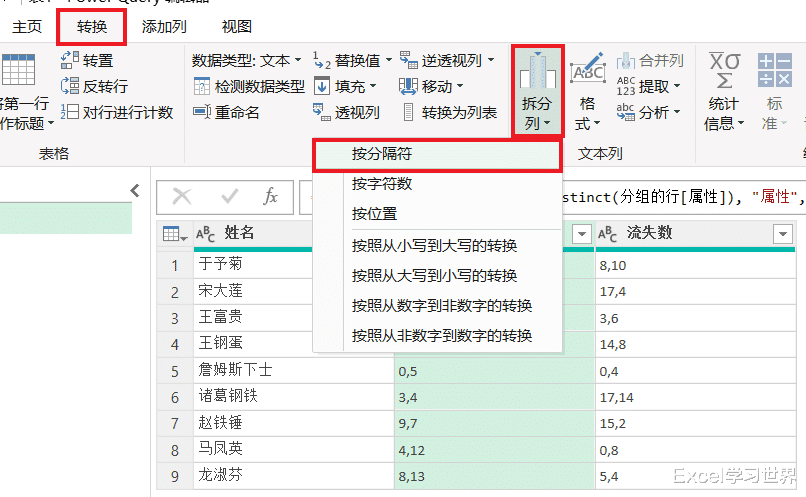Viewport: 806px width, 497px height.
Task: Expand the 分析 dropdown arrow
Action: (x=676, y=112)
